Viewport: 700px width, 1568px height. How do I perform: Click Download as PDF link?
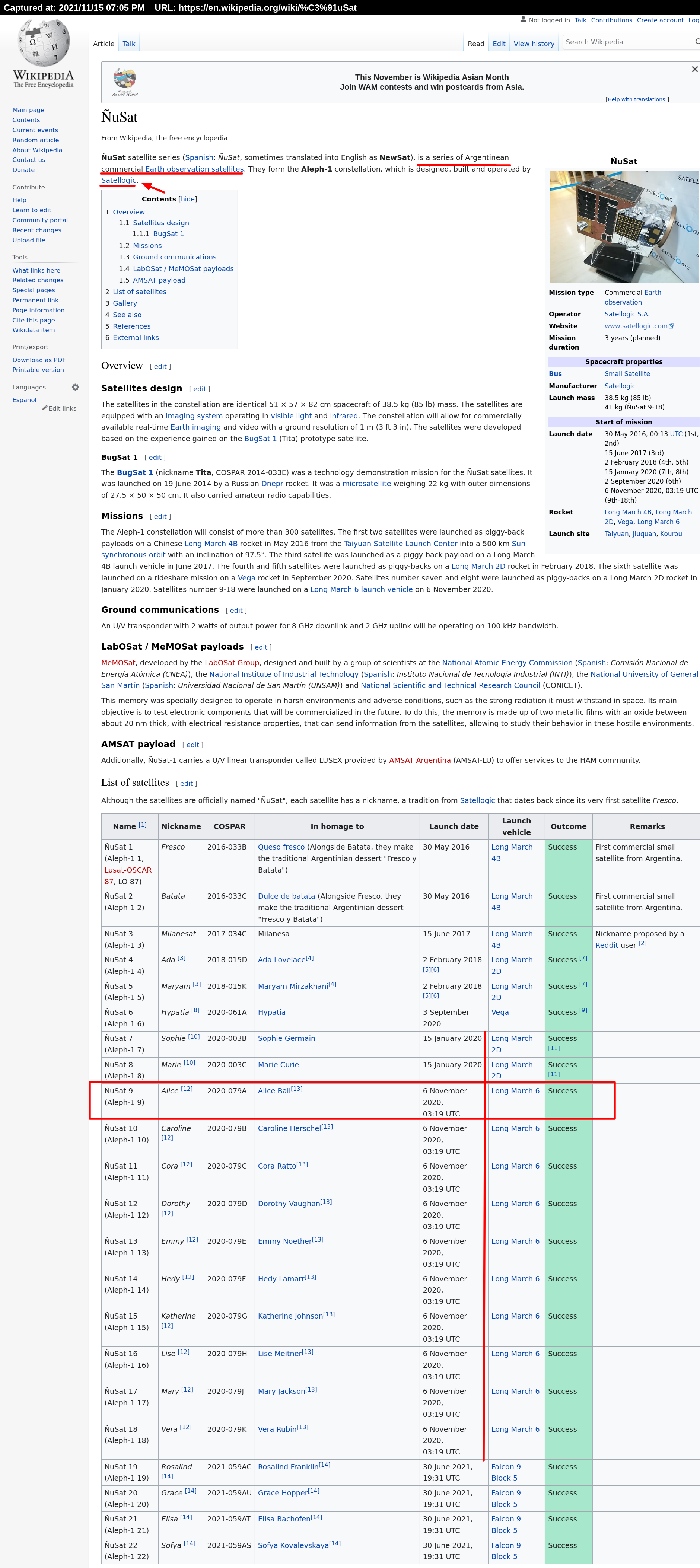[x=39, y=360]
